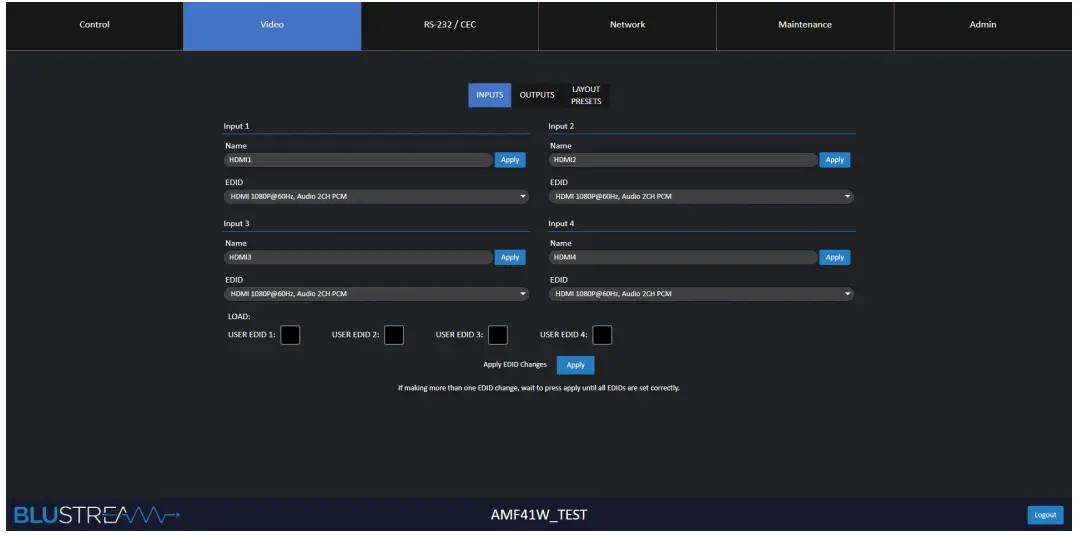
Task: Click the Input 2 Name field HDMI2
Action: point(683,160)
